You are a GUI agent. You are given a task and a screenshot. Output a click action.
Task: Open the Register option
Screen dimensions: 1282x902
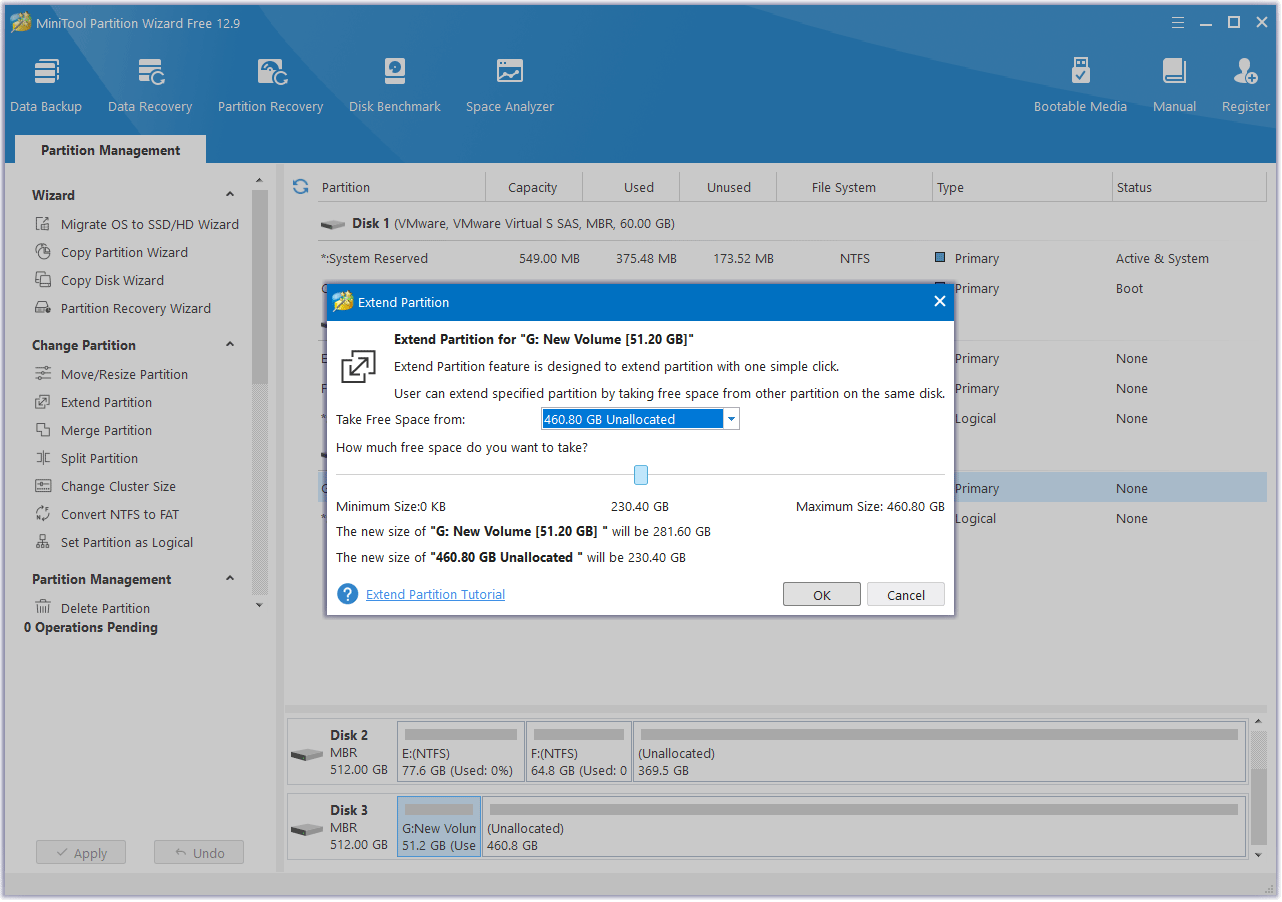1245,85
